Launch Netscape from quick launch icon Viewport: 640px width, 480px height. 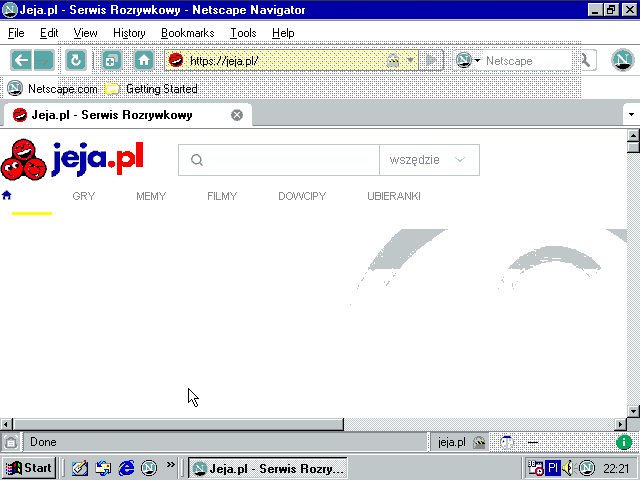tap(149, 468)
